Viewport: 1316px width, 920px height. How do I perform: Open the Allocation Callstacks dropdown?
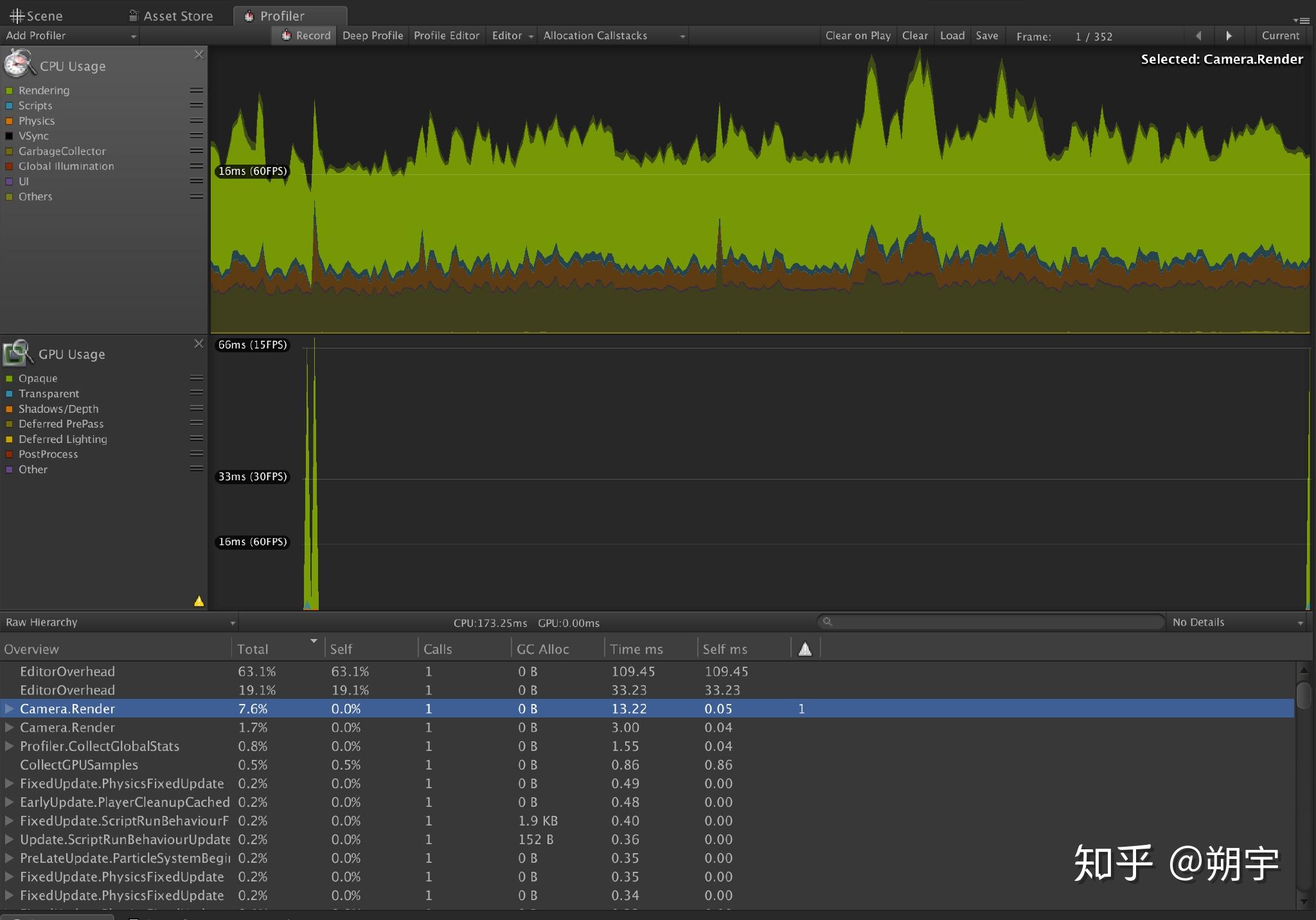[x=614, y=36]
